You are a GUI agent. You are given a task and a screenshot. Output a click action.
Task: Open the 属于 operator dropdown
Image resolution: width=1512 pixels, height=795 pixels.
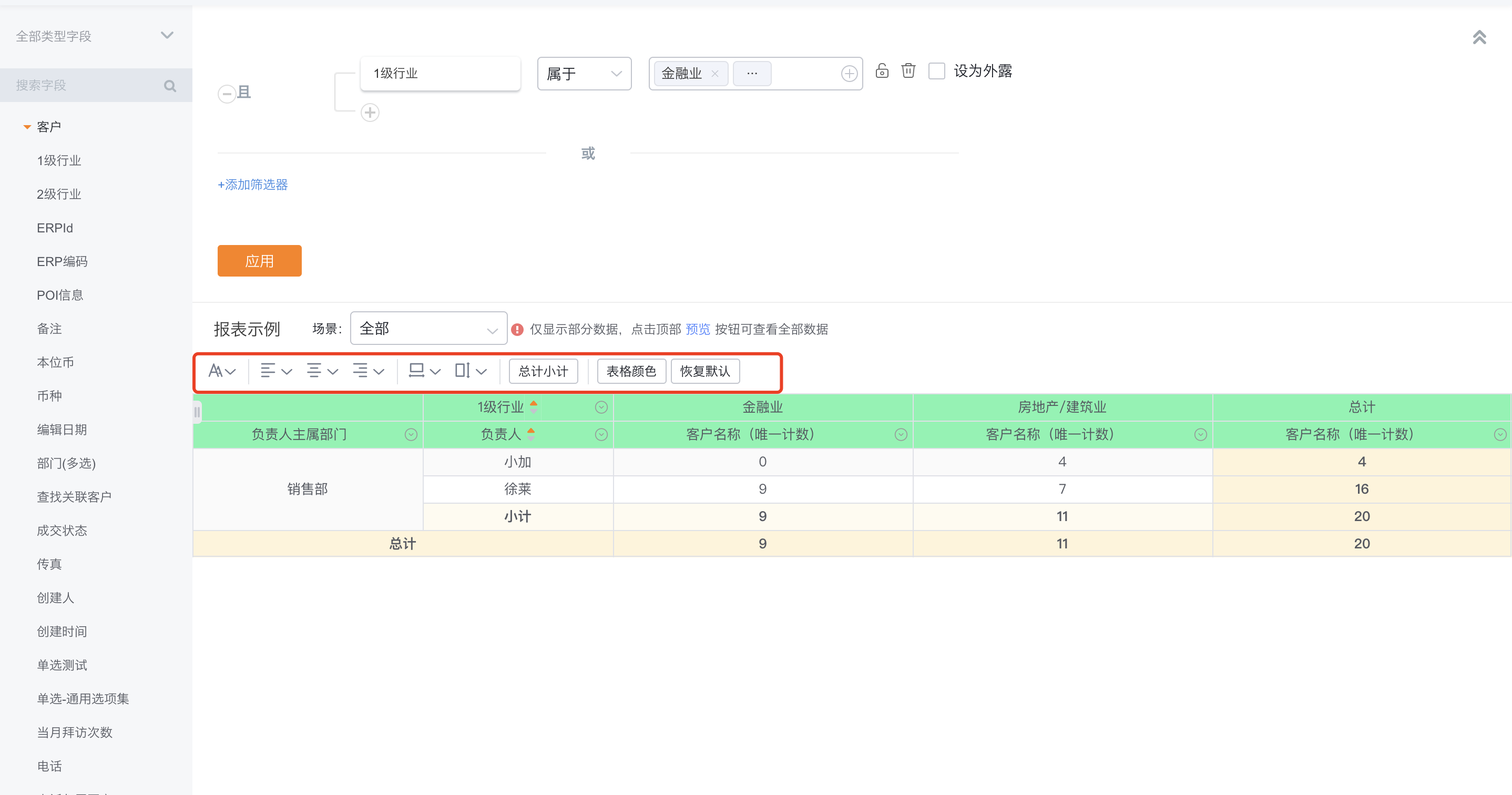click(x=584, y=74)
